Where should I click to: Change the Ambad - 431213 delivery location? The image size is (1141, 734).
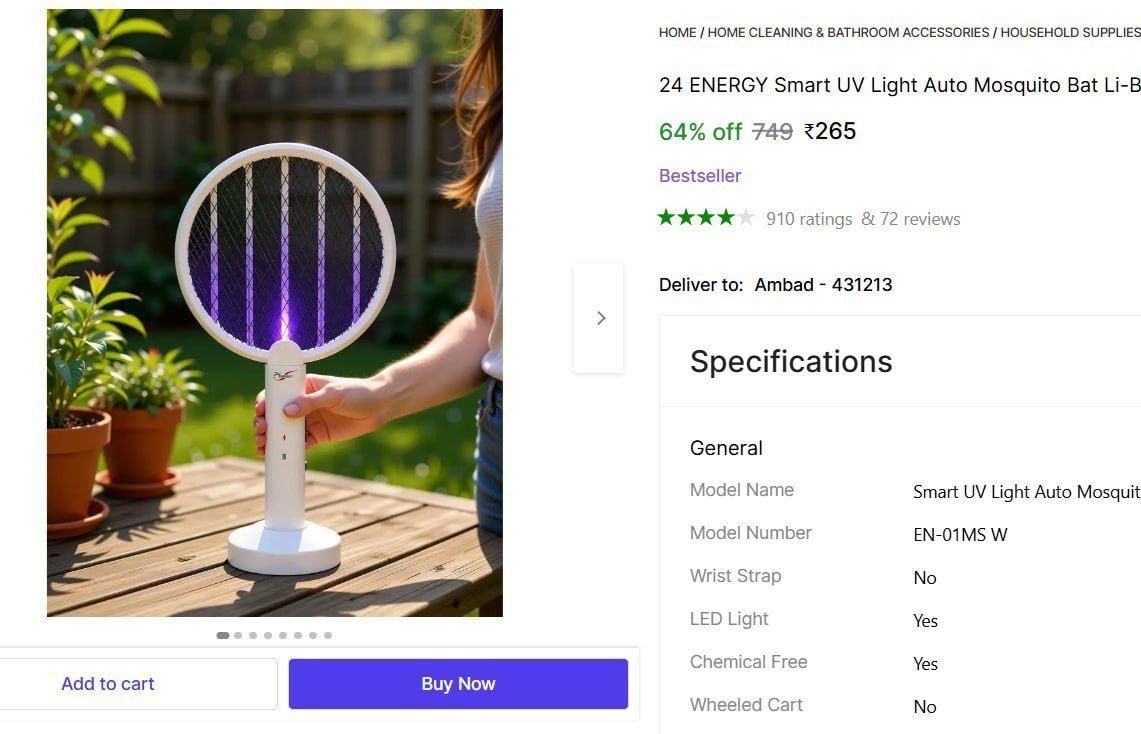[823, 285]
